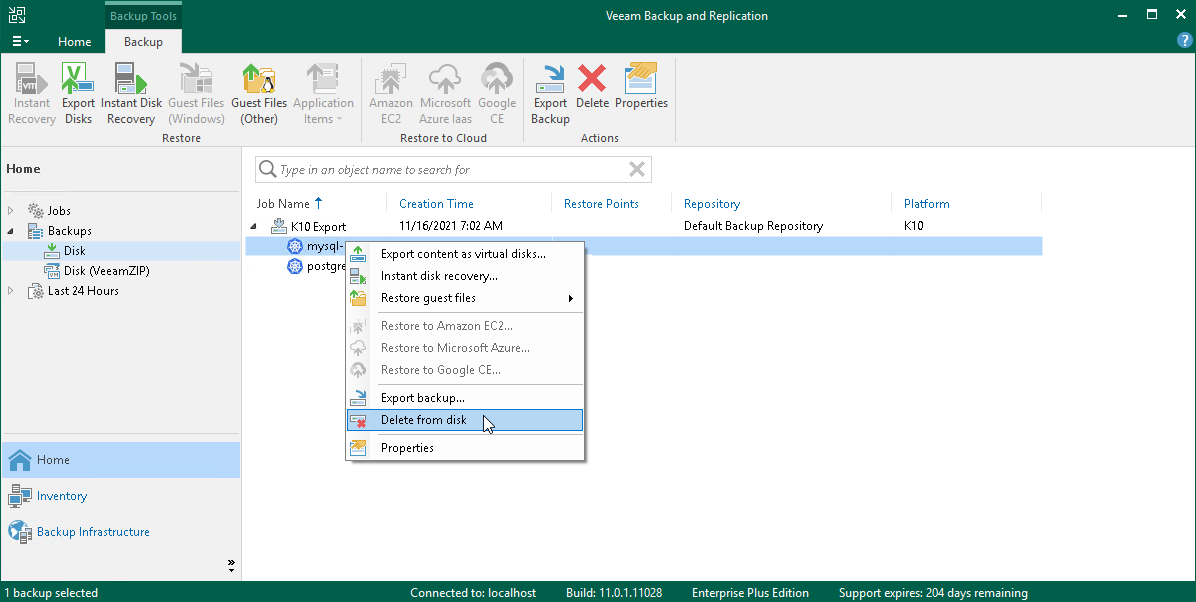Click Restore to Amazon EC2 menu entry
Screen dimensions: 1196x602
click(x=465, y=326)
